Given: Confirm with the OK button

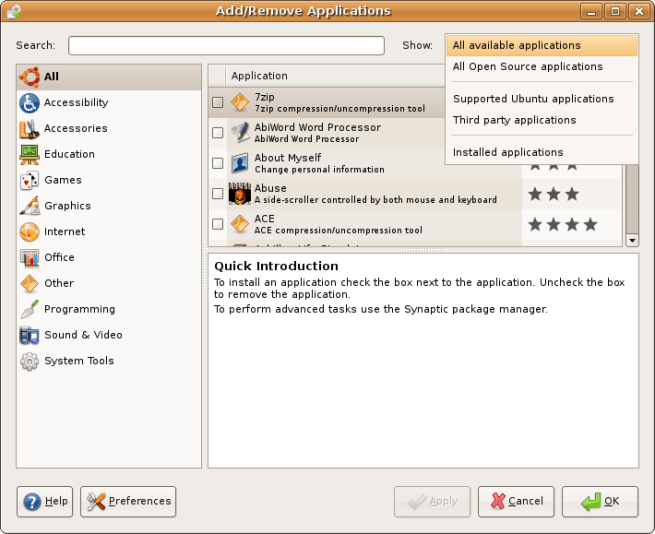Looking at the screenshot, I should [x=600, y=501].
